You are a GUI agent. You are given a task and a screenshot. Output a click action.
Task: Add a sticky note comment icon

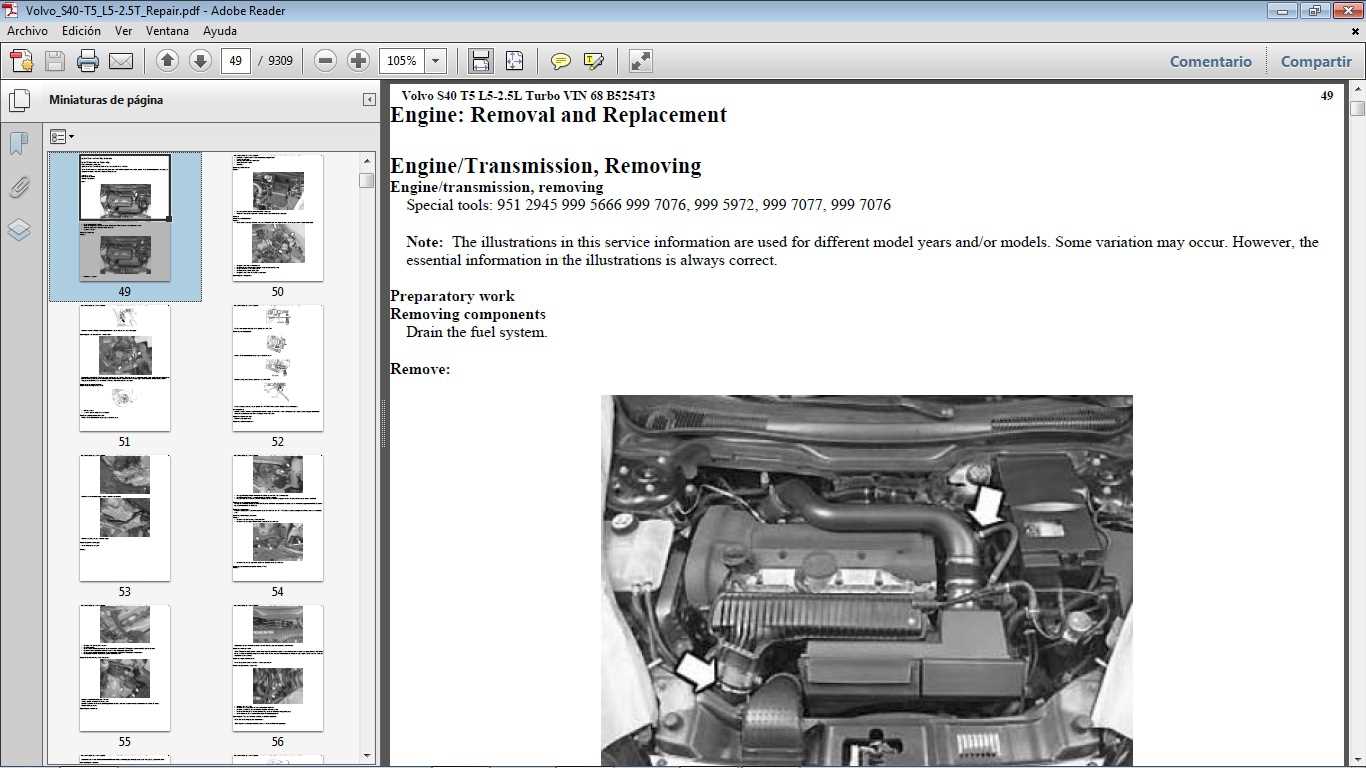[561, 61]
